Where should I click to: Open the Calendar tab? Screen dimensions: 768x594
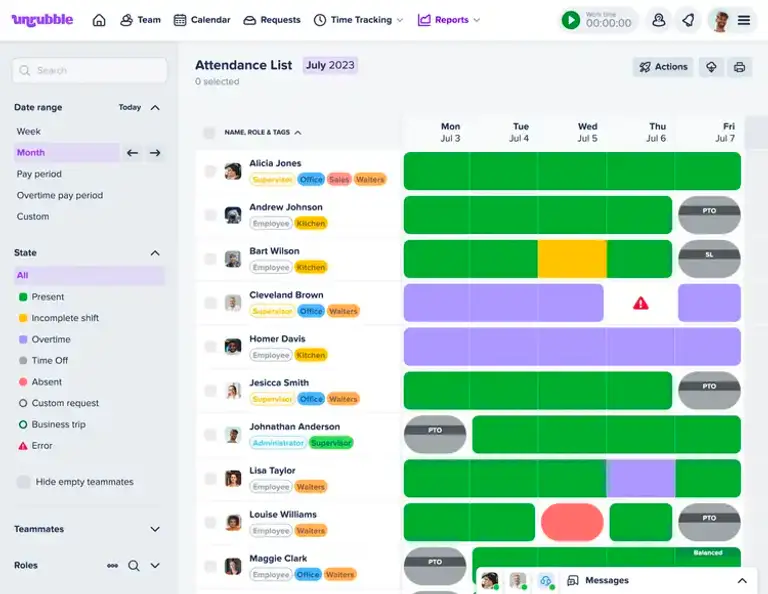[201, 20]
